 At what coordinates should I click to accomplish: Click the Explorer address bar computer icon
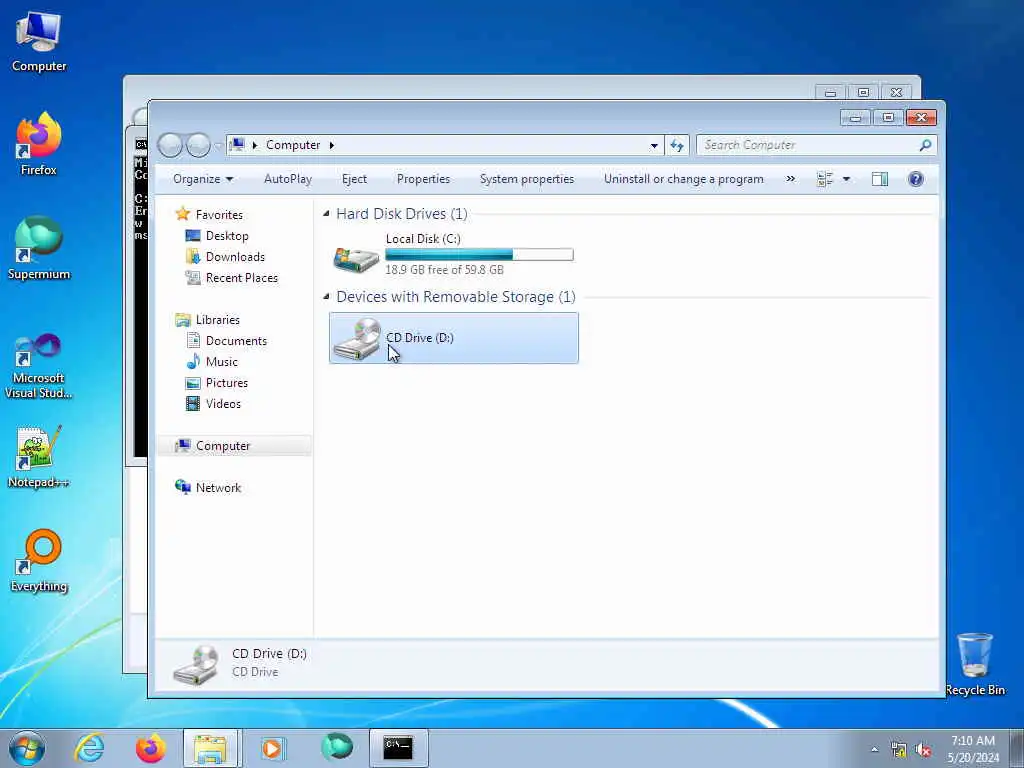pyautogui.click(x=238, y=144)
